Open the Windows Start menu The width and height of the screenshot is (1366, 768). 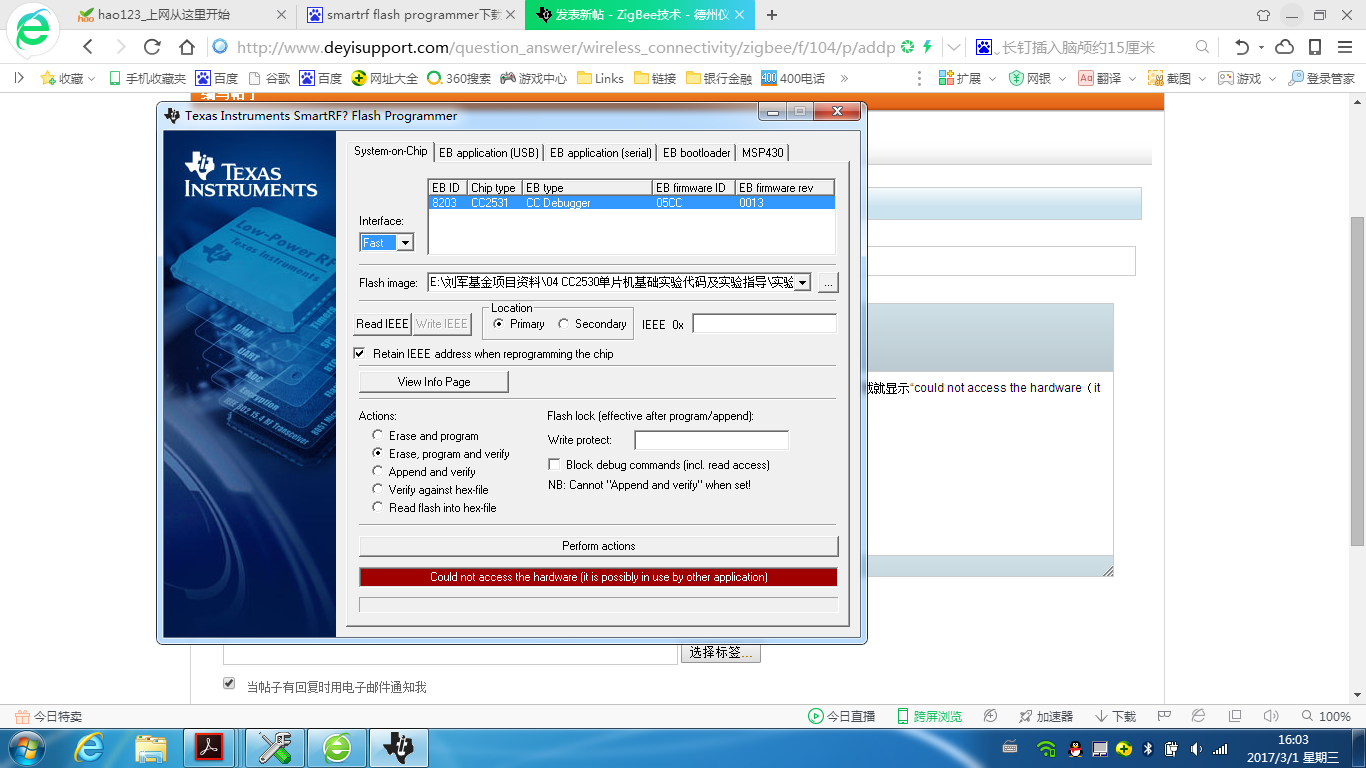point(27,747)
